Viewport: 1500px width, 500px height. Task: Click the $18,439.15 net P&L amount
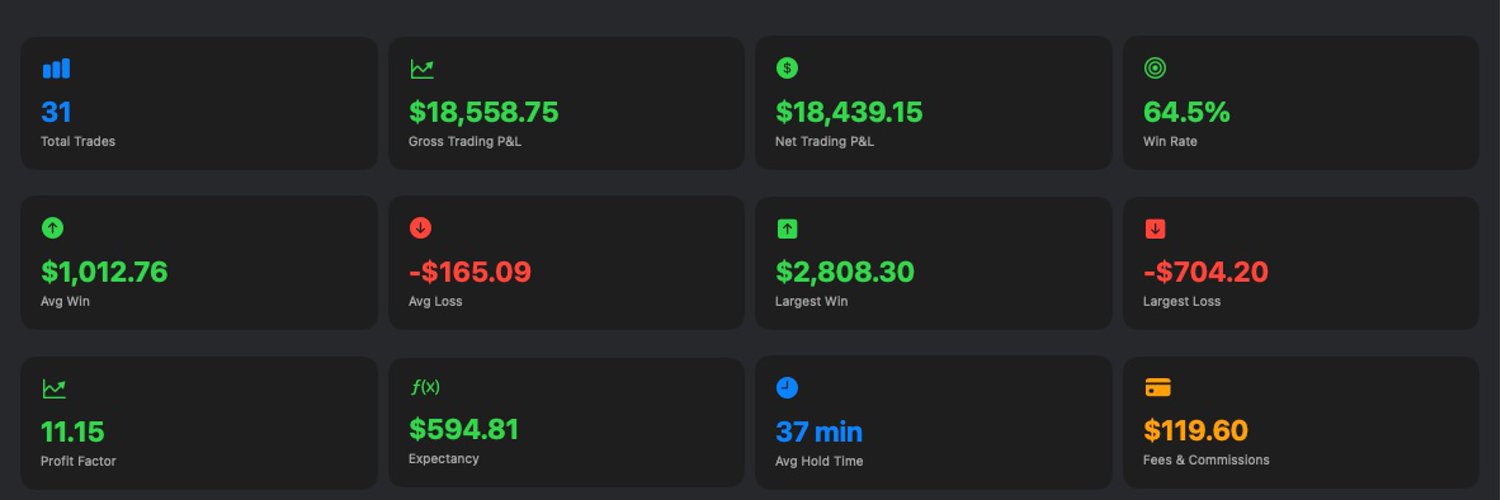tap(849, 112)
